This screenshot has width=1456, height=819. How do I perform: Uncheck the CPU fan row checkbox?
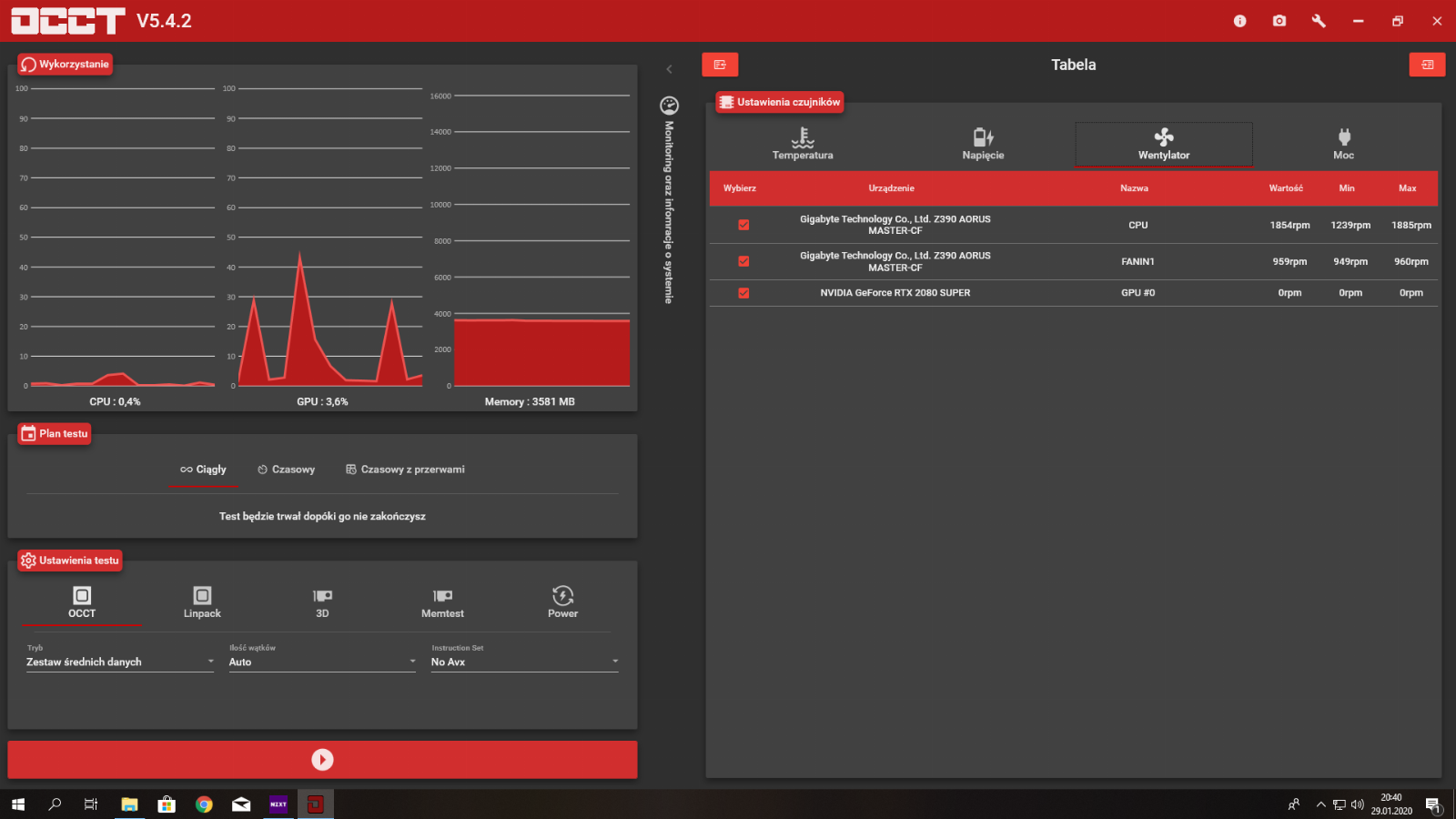[x=743, y=225]
